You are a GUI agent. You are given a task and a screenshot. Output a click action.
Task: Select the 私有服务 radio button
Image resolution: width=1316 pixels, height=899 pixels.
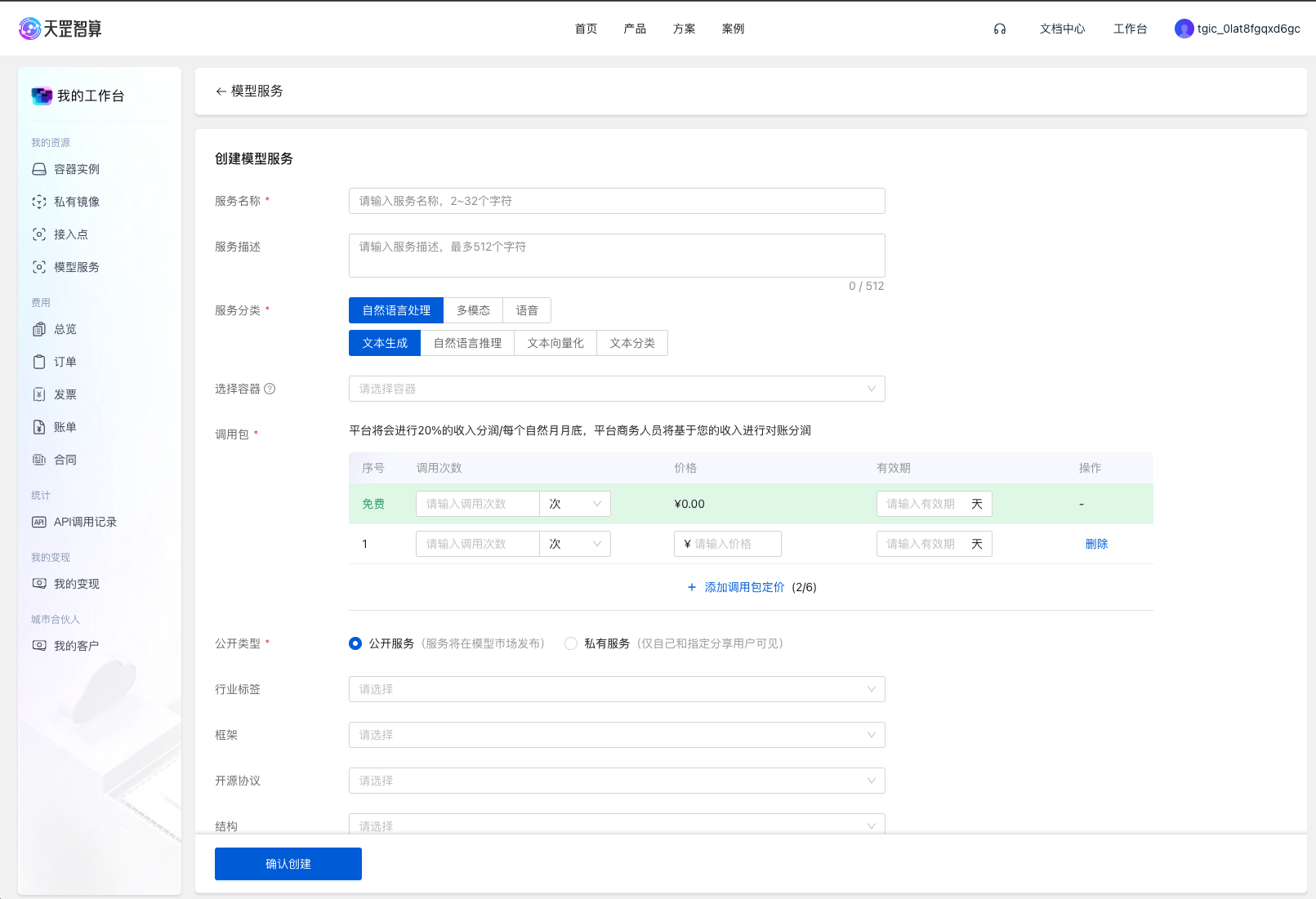(571, 643)
